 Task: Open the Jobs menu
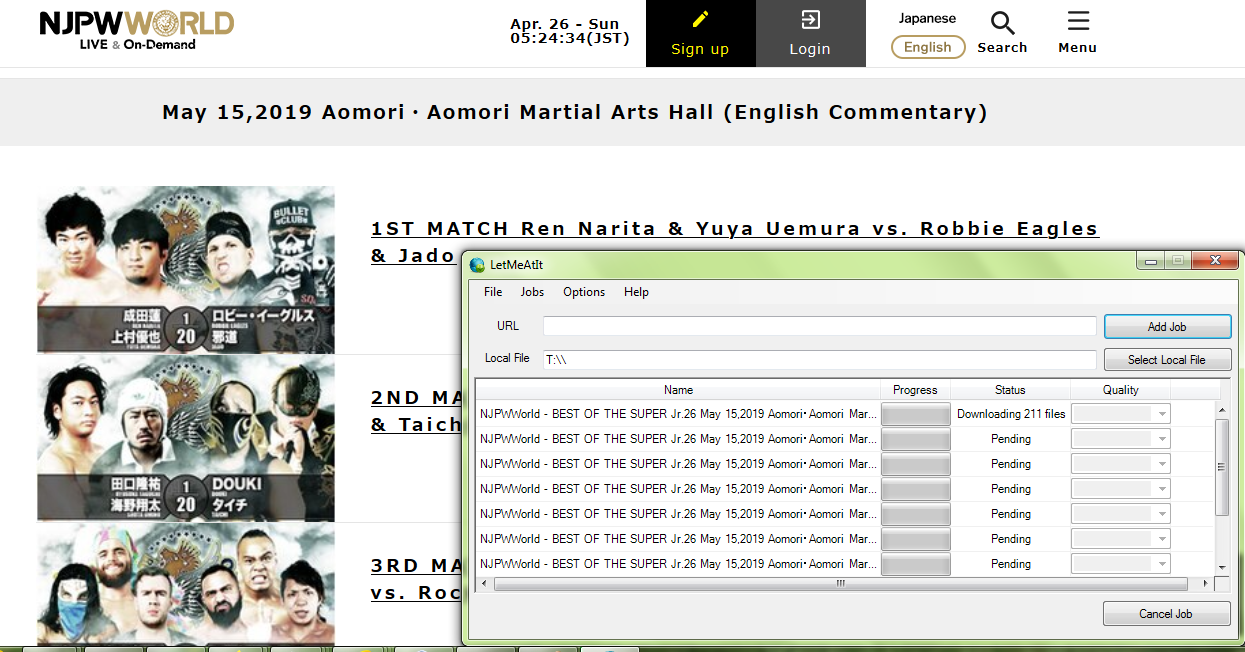tap(532, 292)
